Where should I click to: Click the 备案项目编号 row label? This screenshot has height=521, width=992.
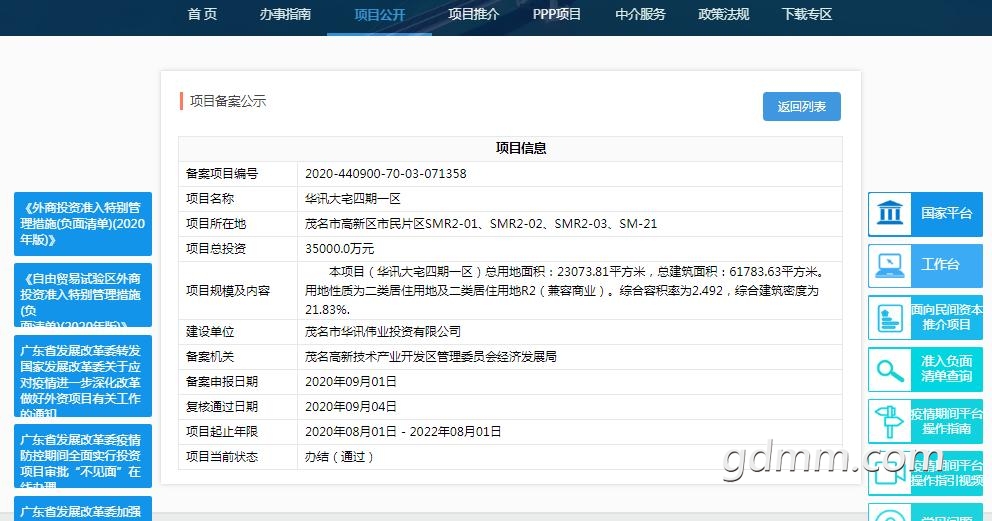221,173
